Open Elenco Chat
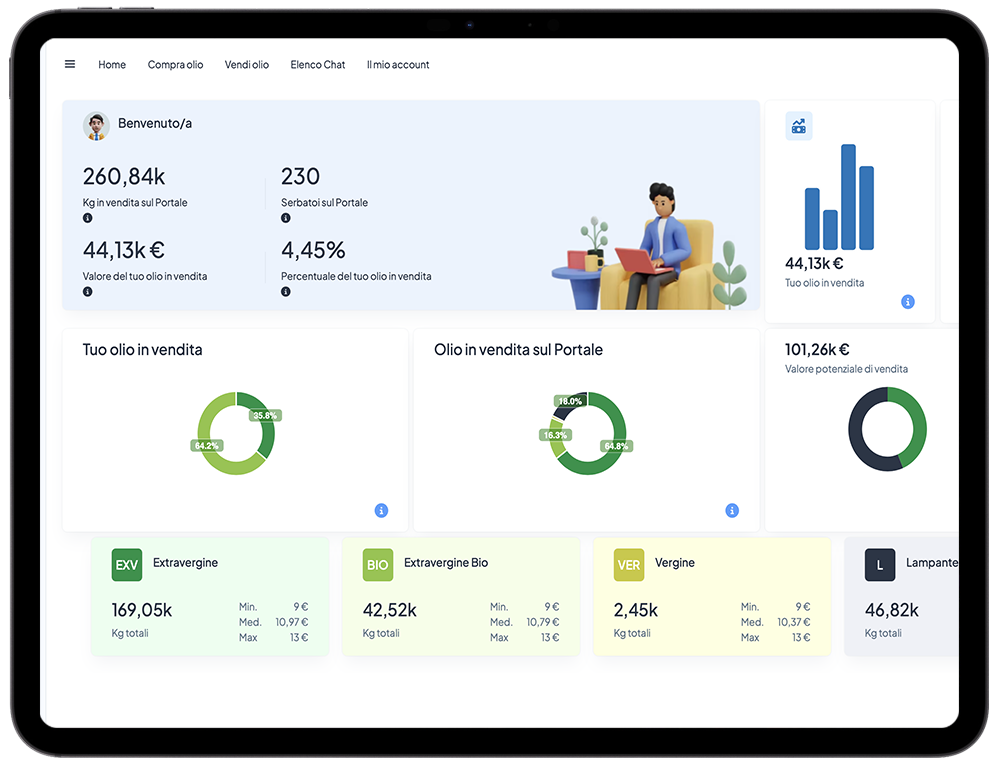 [318, 65]
